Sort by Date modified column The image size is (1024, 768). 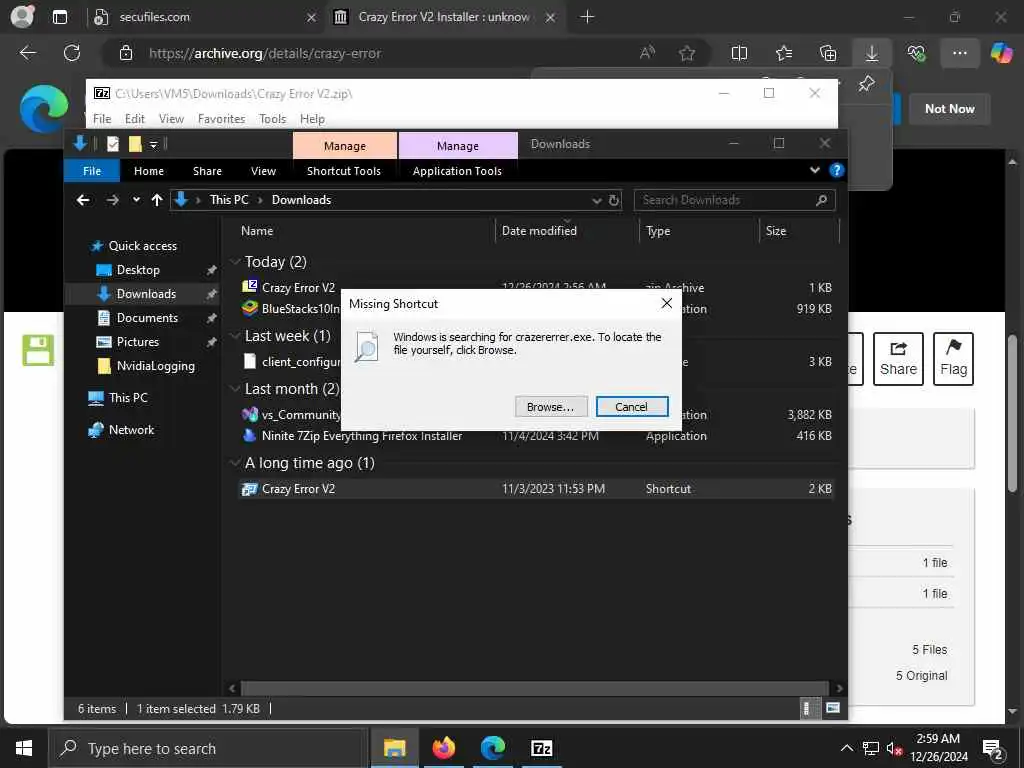(539, 231)
